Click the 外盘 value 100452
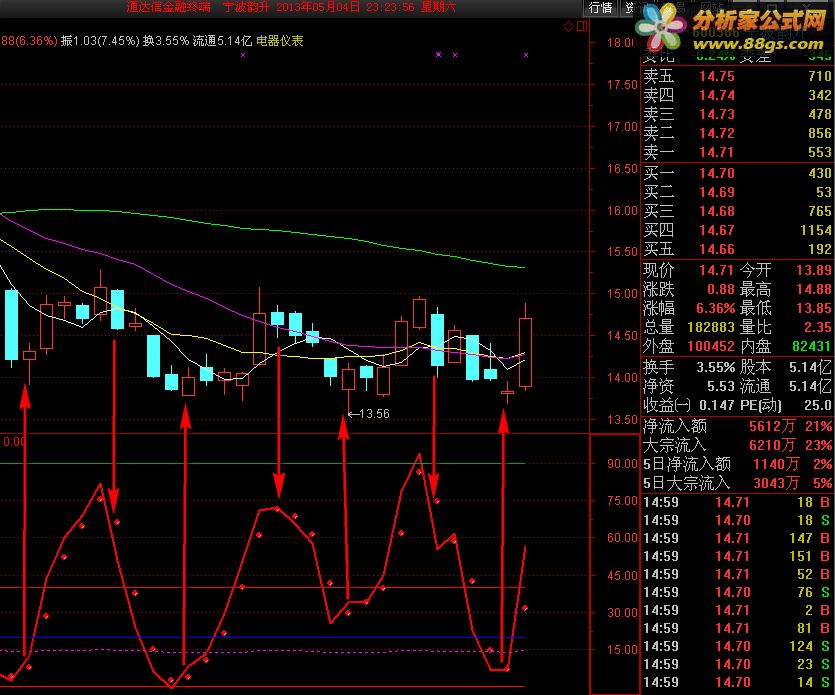The height and width of the screenshot is (695, 835). tap(711, 346)
